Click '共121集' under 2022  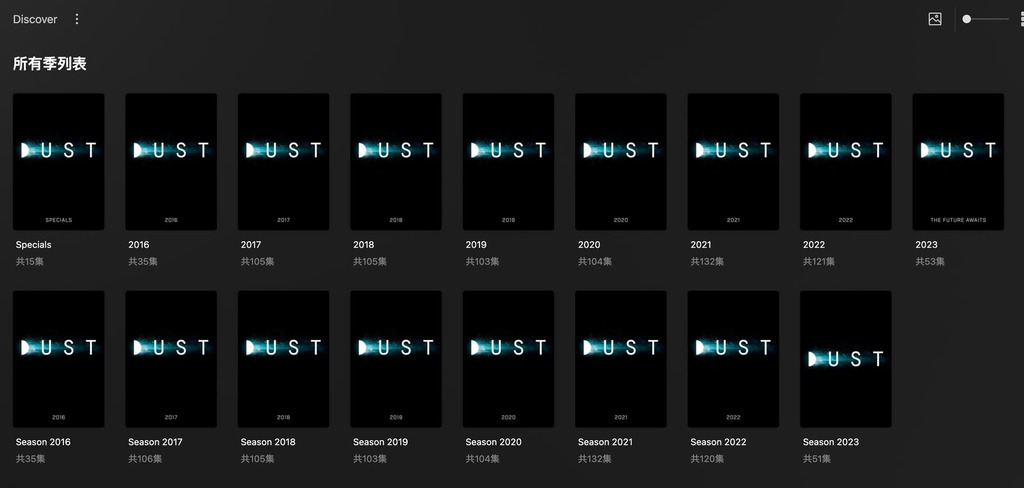click(819, 262)
